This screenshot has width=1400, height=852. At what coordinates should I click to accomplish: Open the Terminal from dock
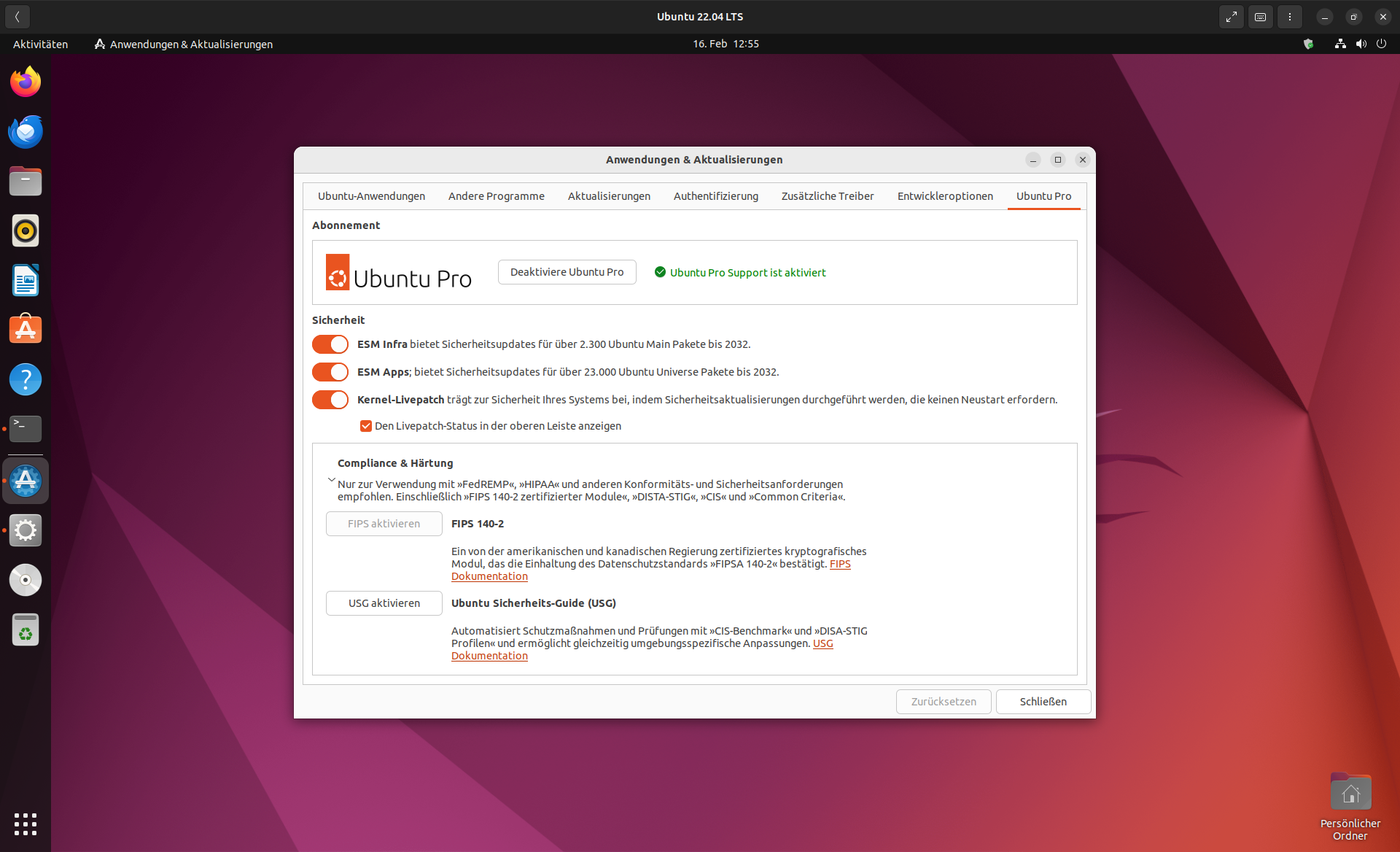tap(26, 429)
